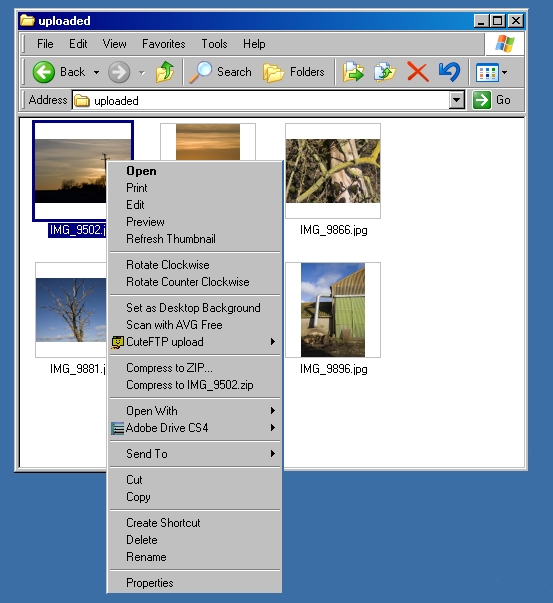This screenshot has width=553, height=603.
Task: Select the IMG_9896.jpg thumbnail
Action: pyautogui.click(x=333, y=310)
